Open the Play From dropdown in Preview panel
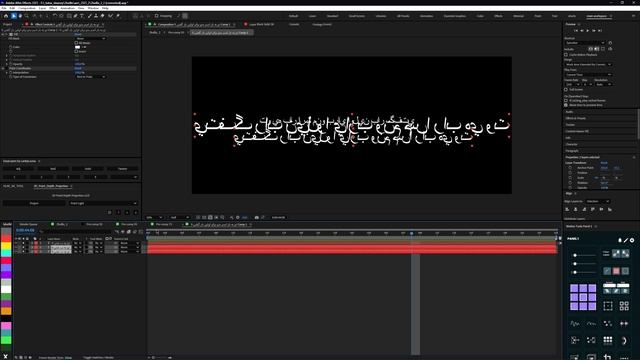This screenshot has width=640, height=360. [588, 75]
